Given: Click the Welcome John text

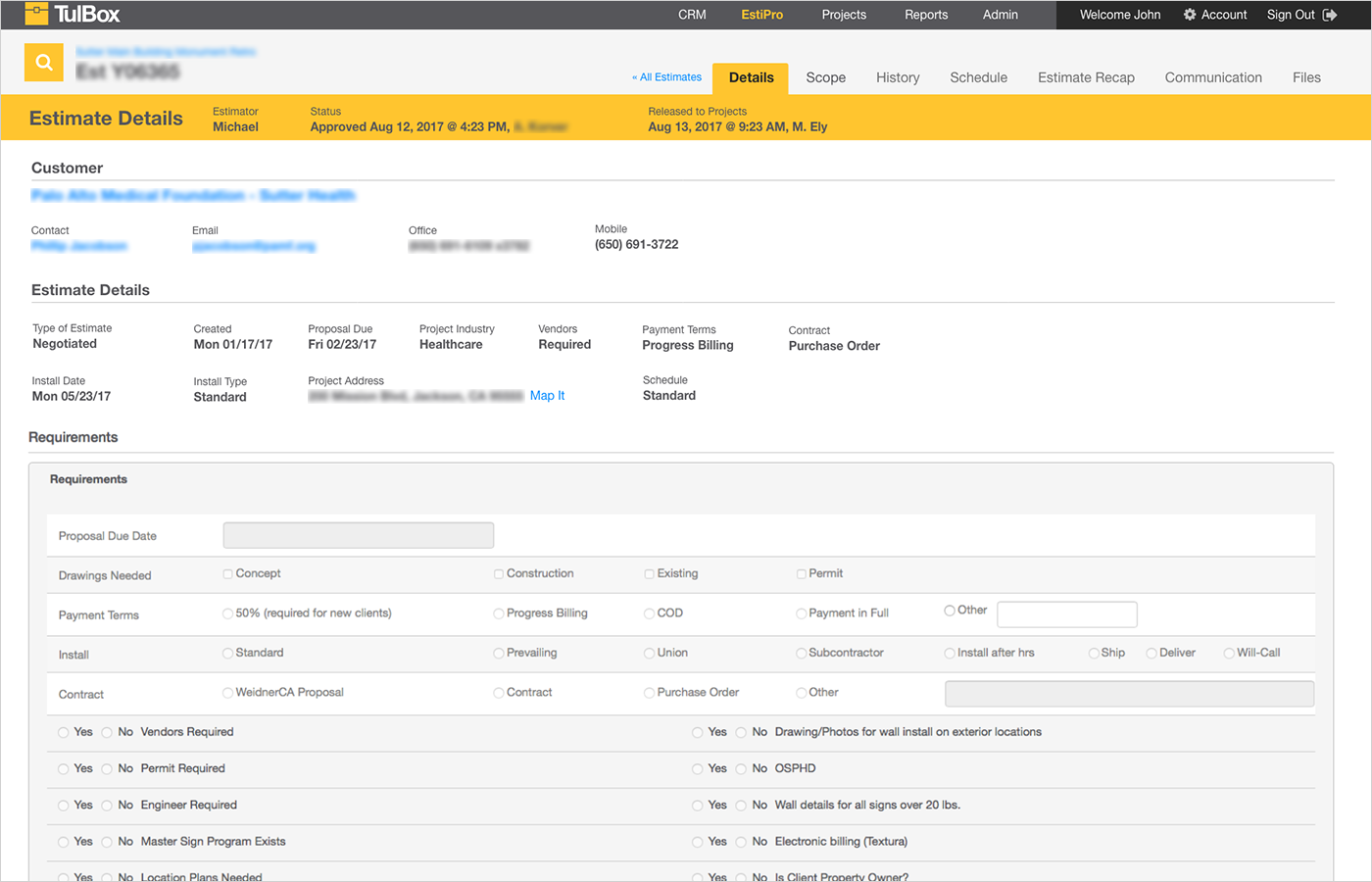Looking at the screenshot, I should click(x=1120, y=15).
